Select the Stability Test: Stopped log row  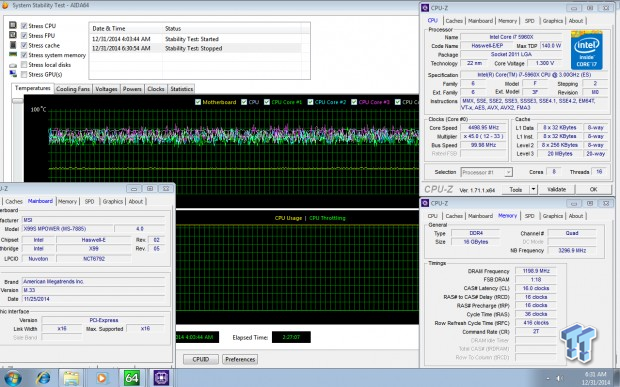click(196, 48)
